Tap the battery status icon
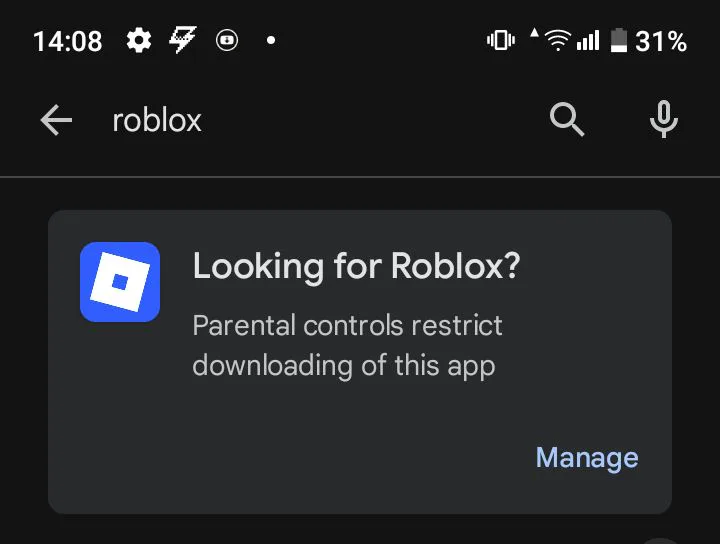Image resolution: width=720 pixels, height=544 pixels. [619, 40]
